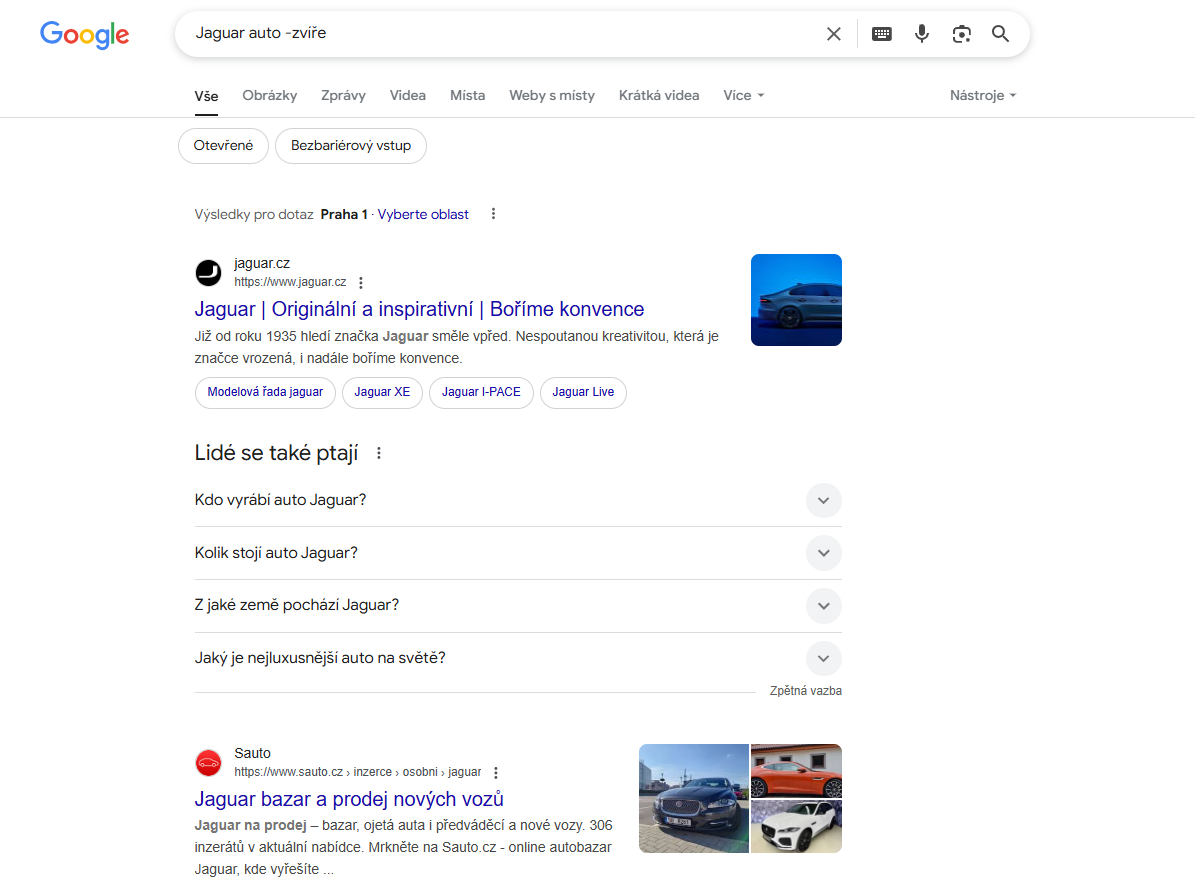The image size is (1195, 886).
Task: Click the https://www.jaguar.cz URL text
Action: (290, 282)
